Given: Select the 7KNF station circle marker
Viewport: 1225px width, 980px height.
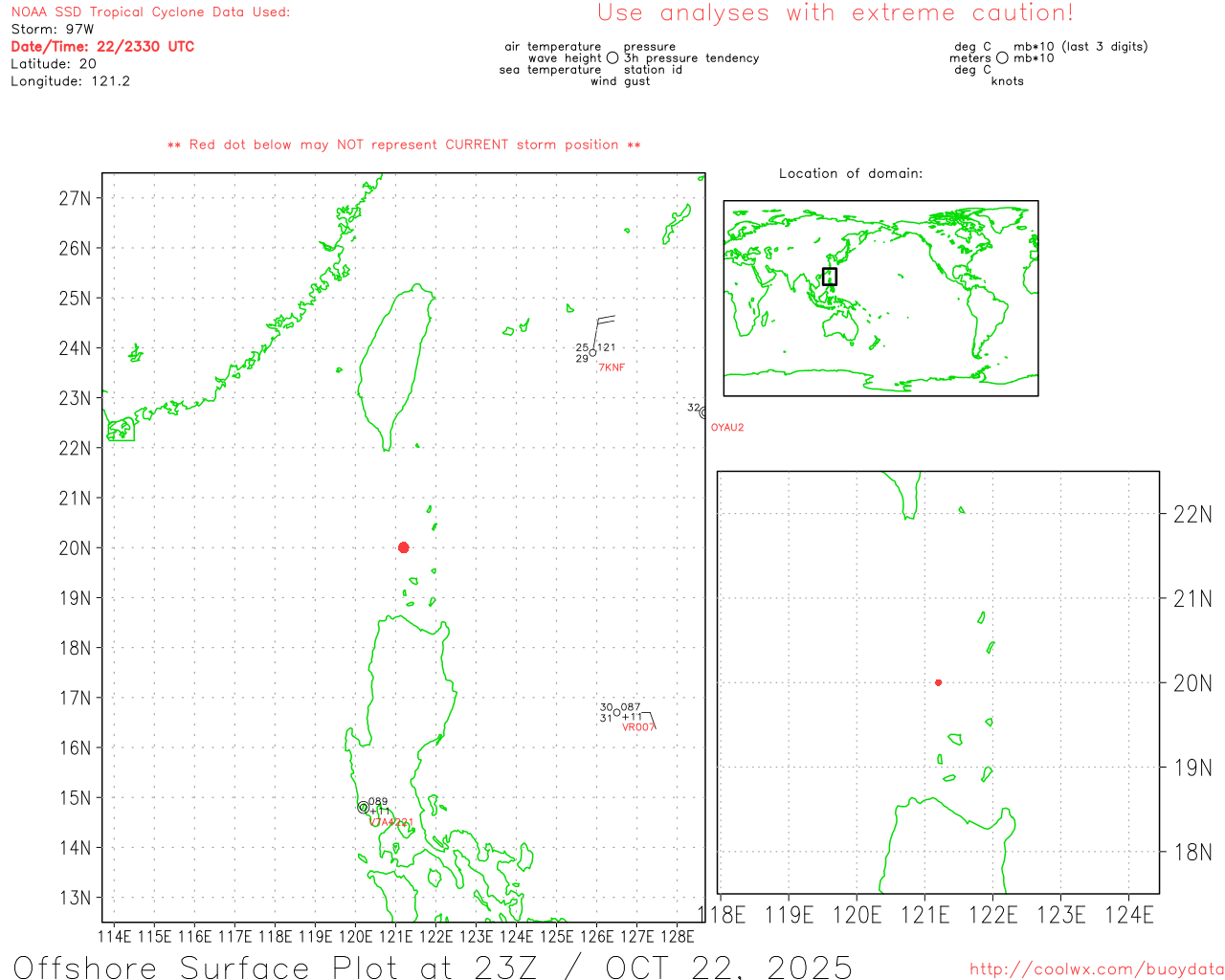Looking at the screenshot, I should pos(592,353).
